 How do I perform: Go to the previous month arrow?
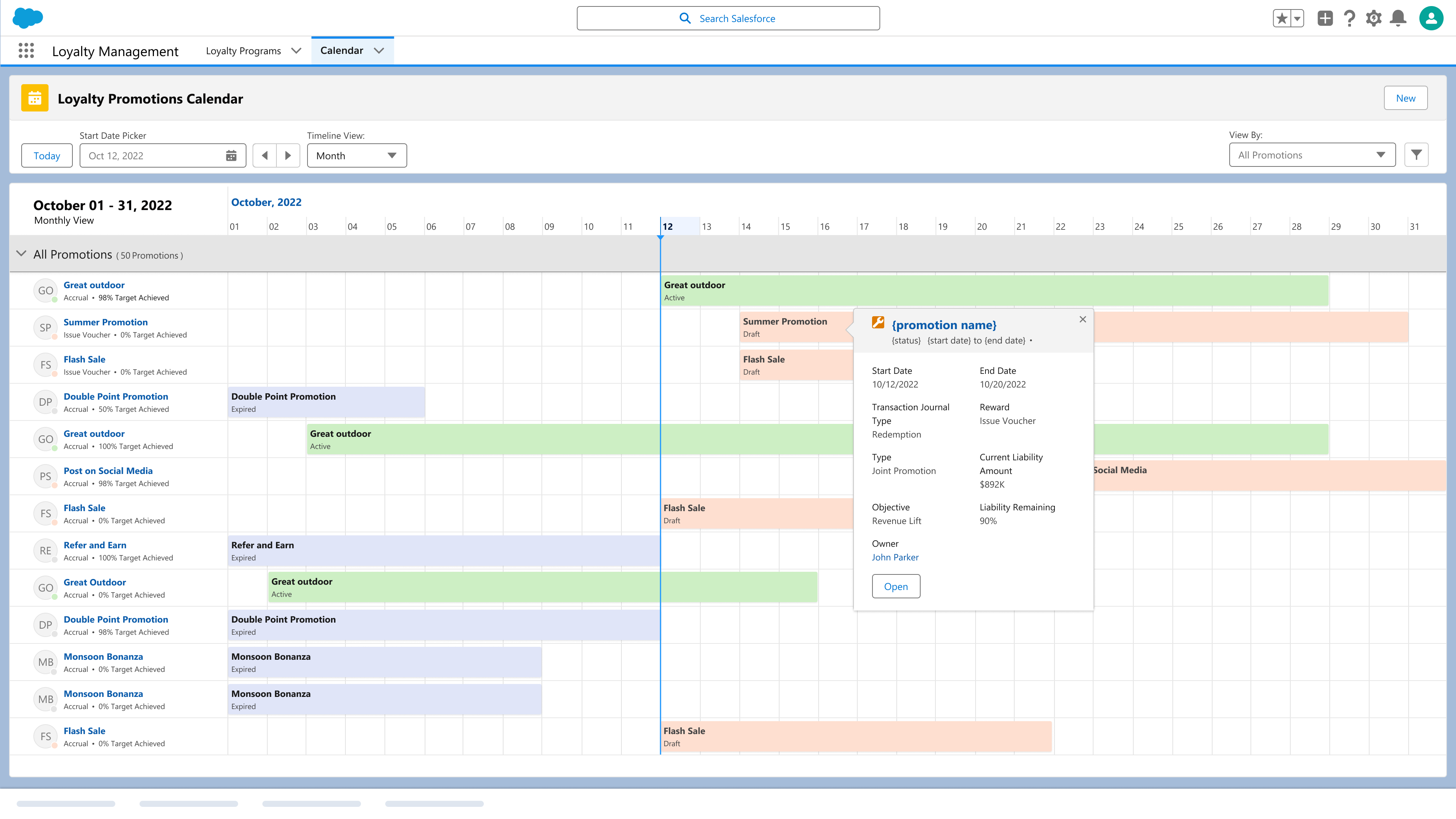[x=265, y=155]
